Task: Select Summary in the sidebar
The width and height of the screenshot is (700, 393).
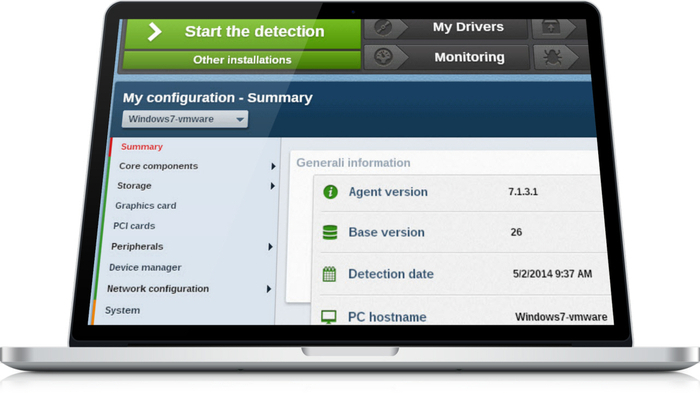Action: coord(142,146)
